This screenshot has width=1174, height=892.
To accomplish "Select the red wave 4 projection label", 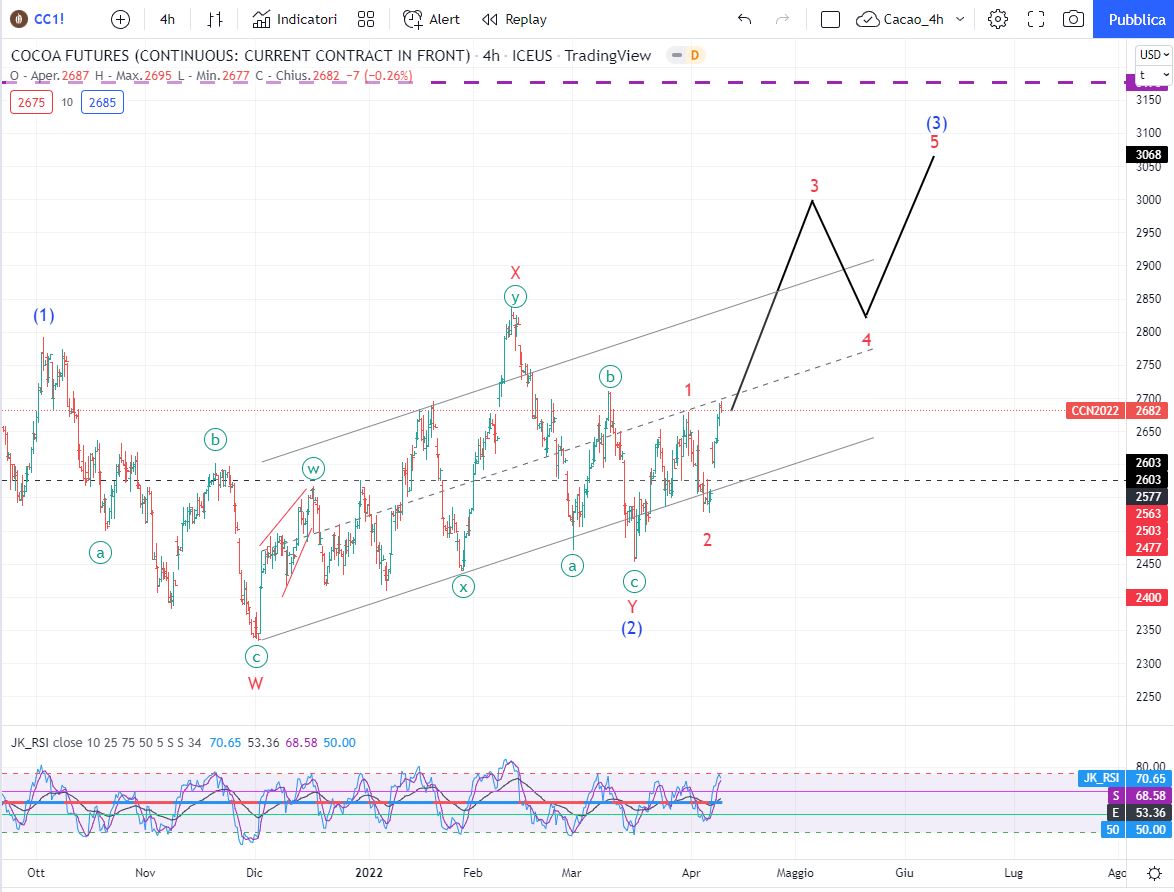I will tap(866, 340).
